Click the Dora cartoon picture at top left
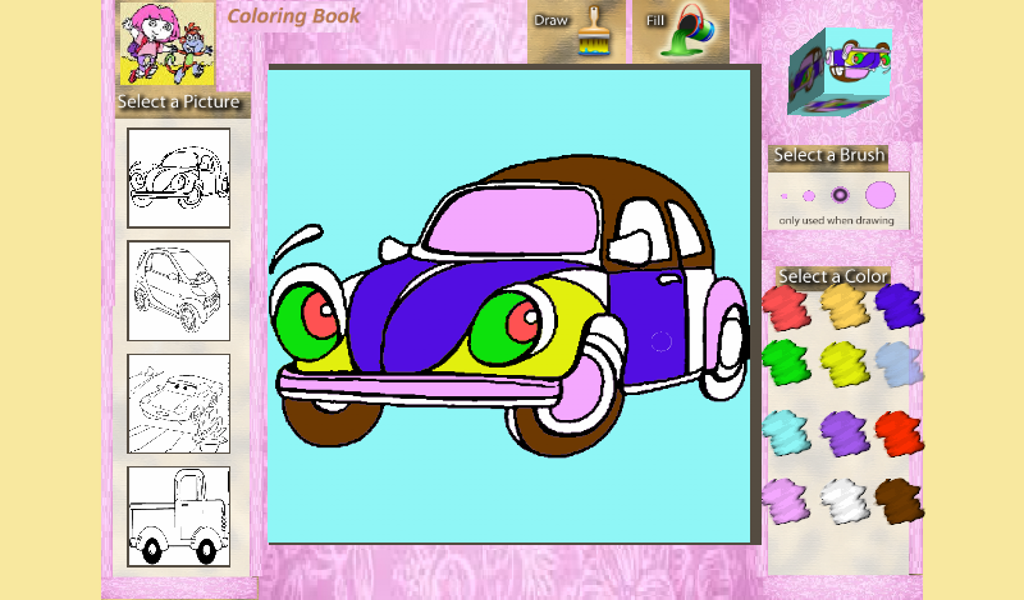 coord(167,43)
